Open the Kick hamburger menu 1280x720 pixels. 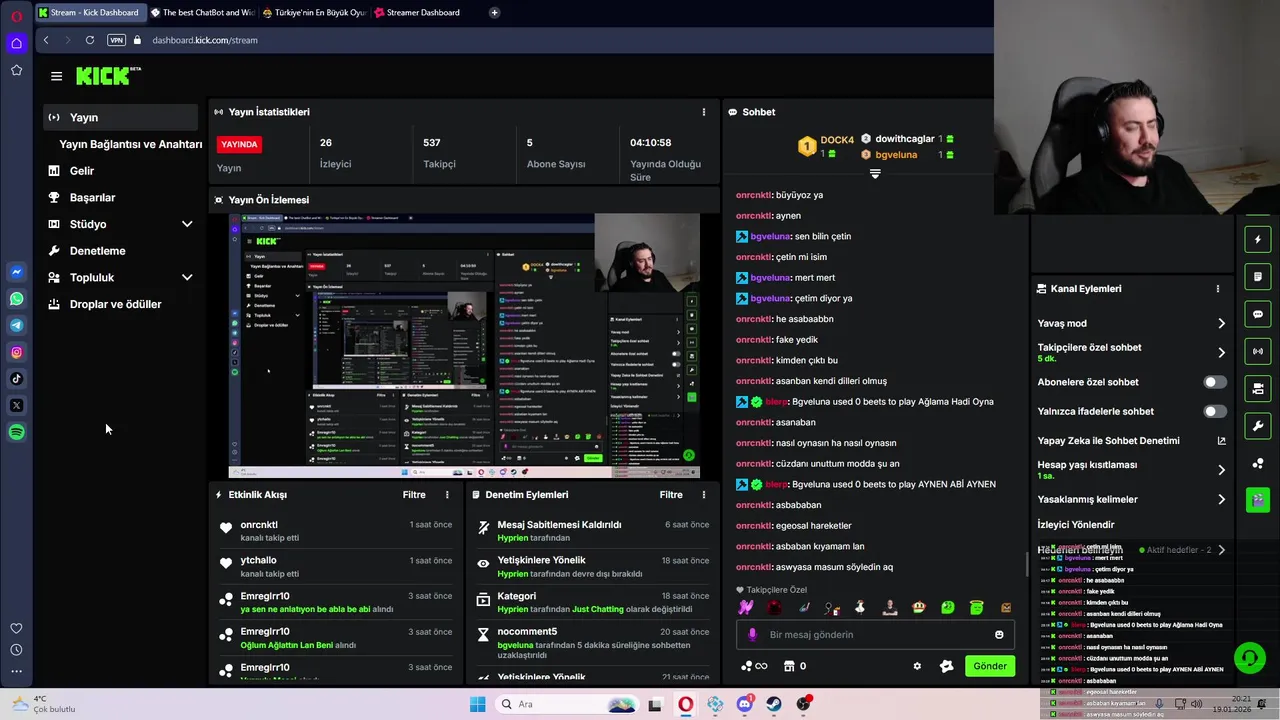(x=56, y=76)
